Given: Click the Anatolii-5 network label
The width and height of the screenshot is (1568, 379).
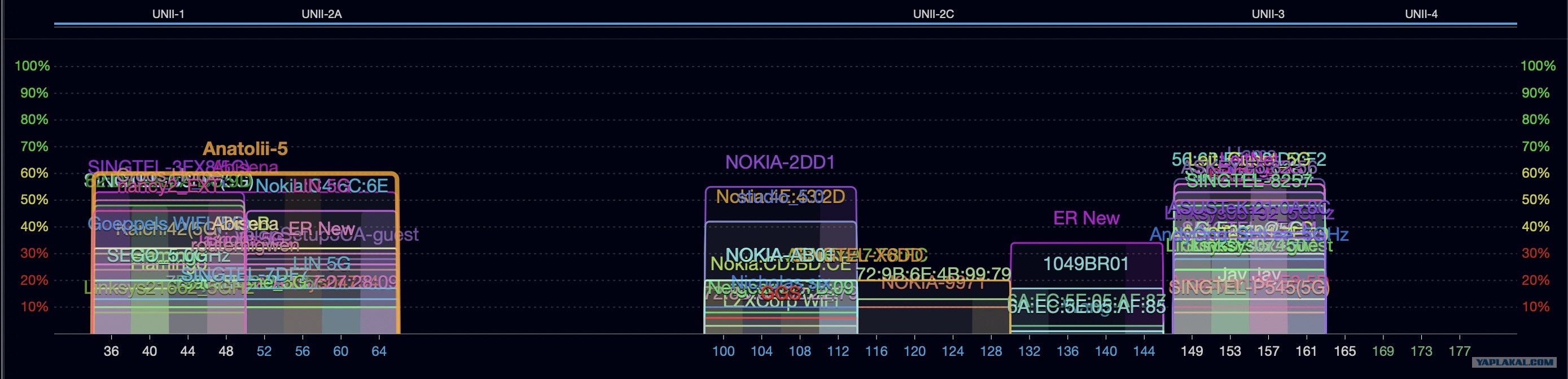Looking at the screenshot, I should [245, 148].
